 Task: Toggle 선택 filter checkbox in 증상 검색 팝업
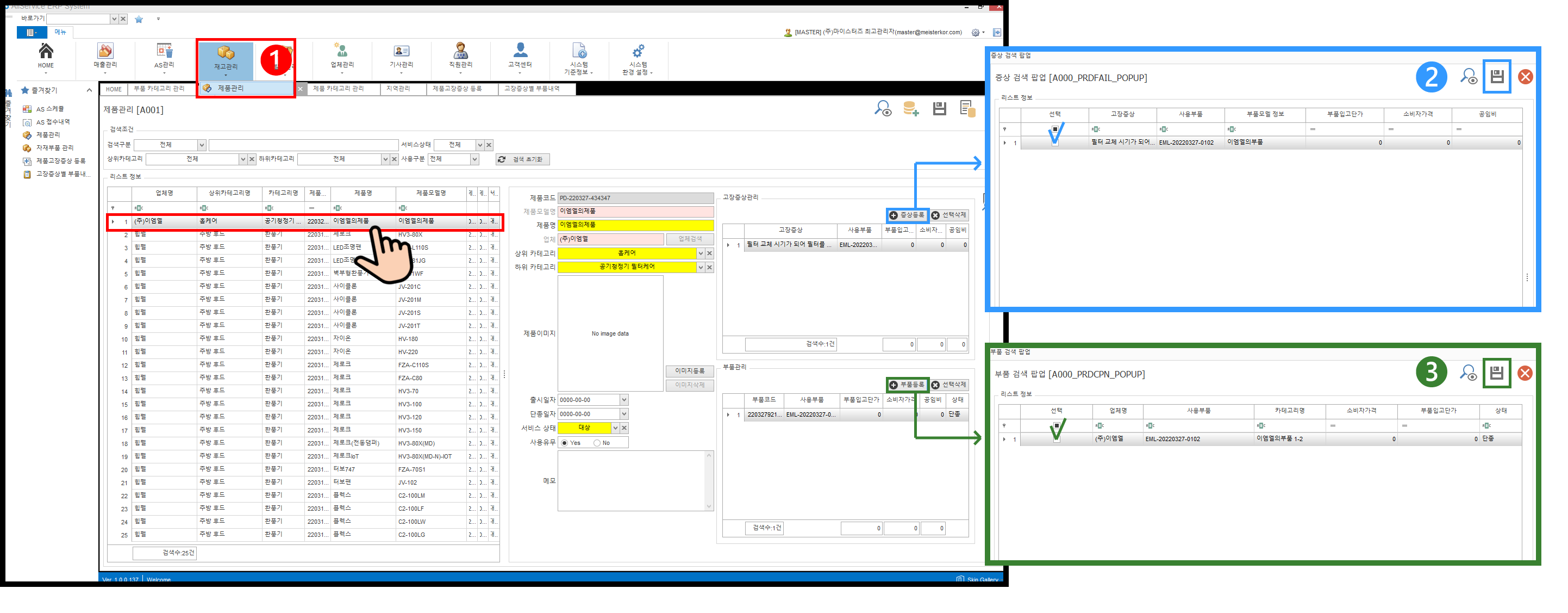click(x=1055, y=129)
